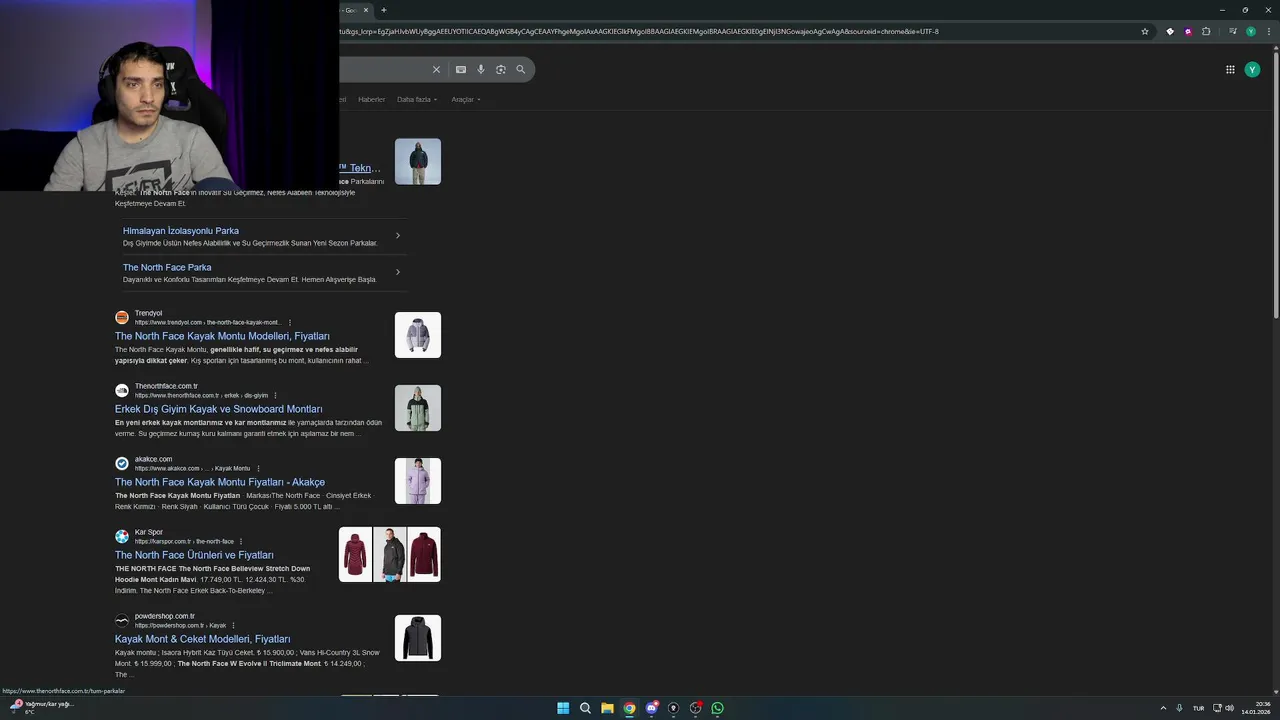This screenshot has width=1280, height=720.
Task: Start voice search with microphone icon
Action: coord(481,69)
